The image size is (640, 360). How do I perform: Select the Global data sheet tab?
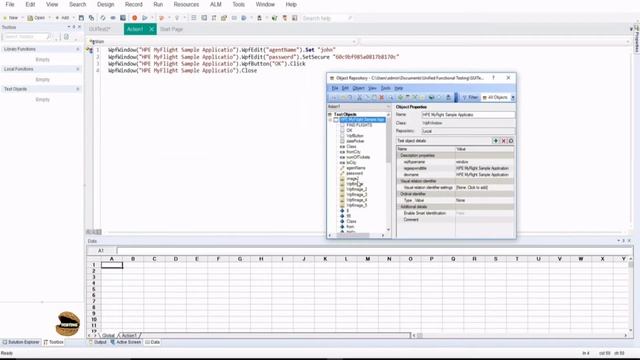click(108, 336)
